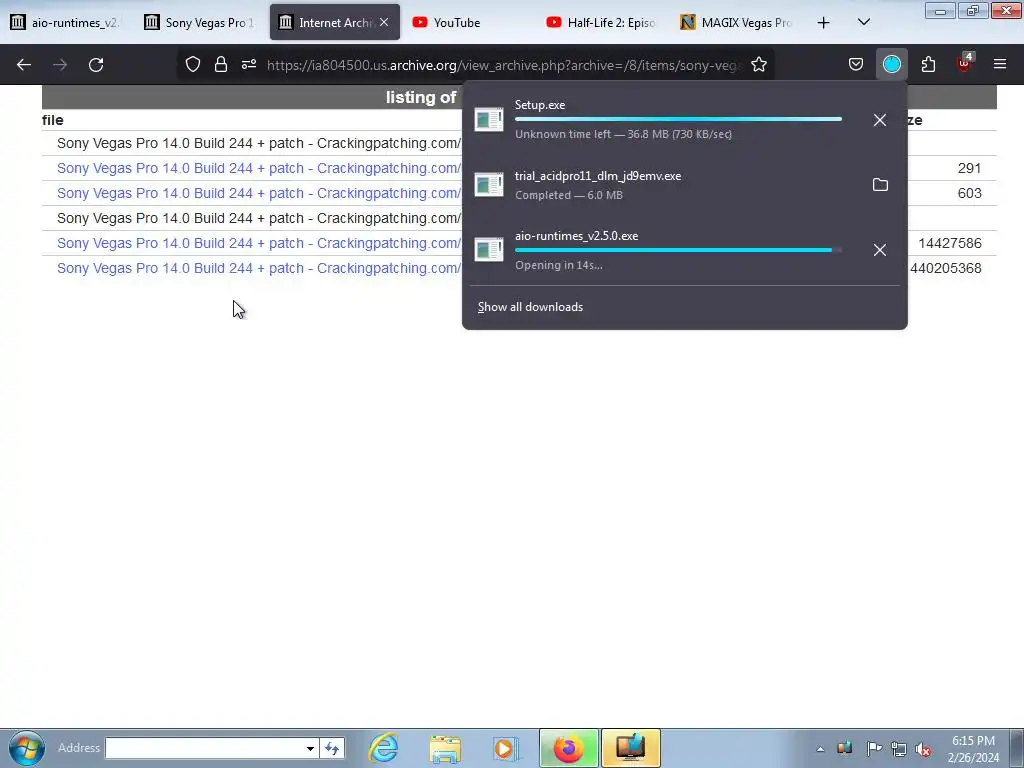
Task: Expand the taskbar Address dropdown arrow
Action: coord(310,748)
